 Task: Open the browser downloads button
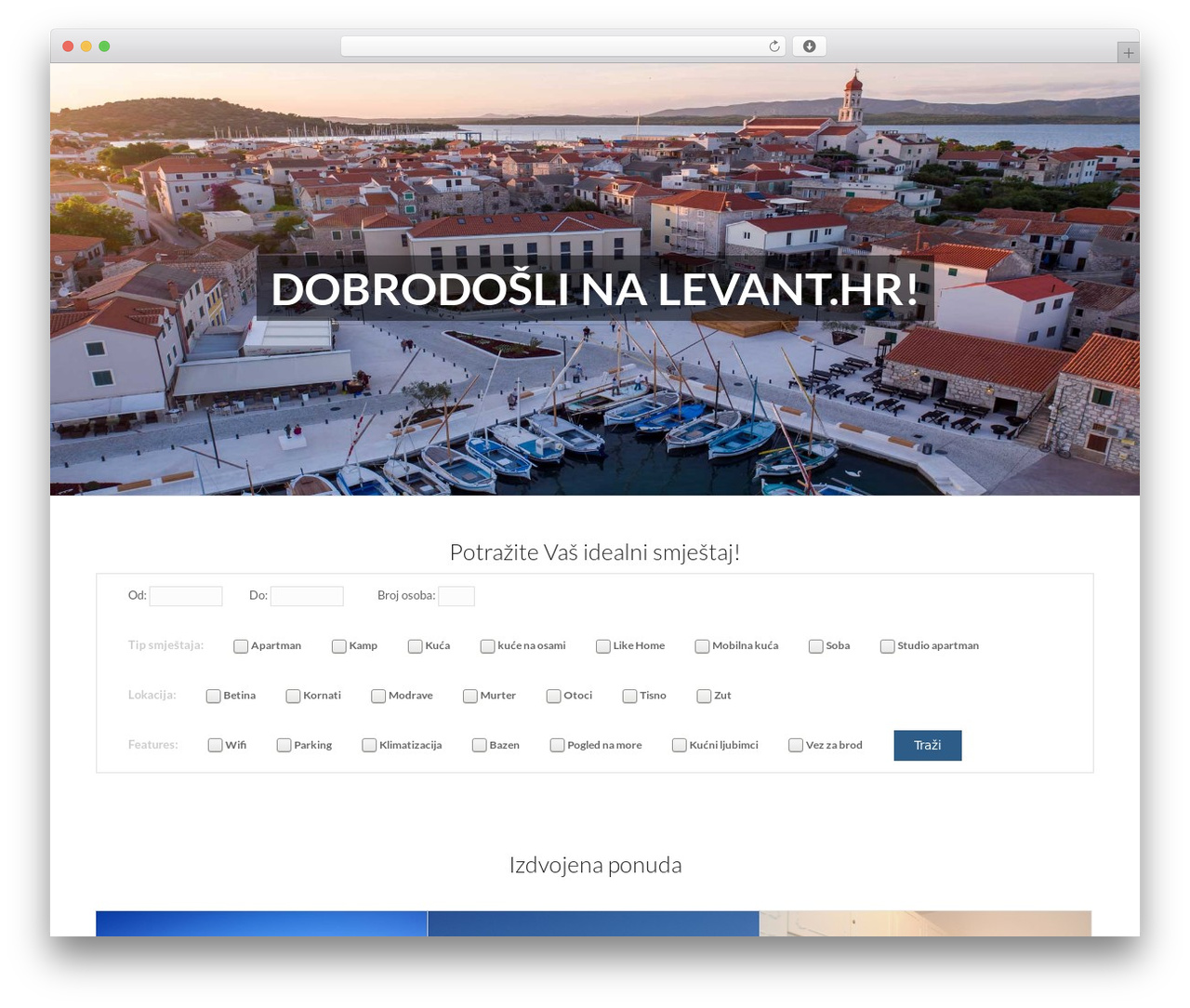(809, 46)
